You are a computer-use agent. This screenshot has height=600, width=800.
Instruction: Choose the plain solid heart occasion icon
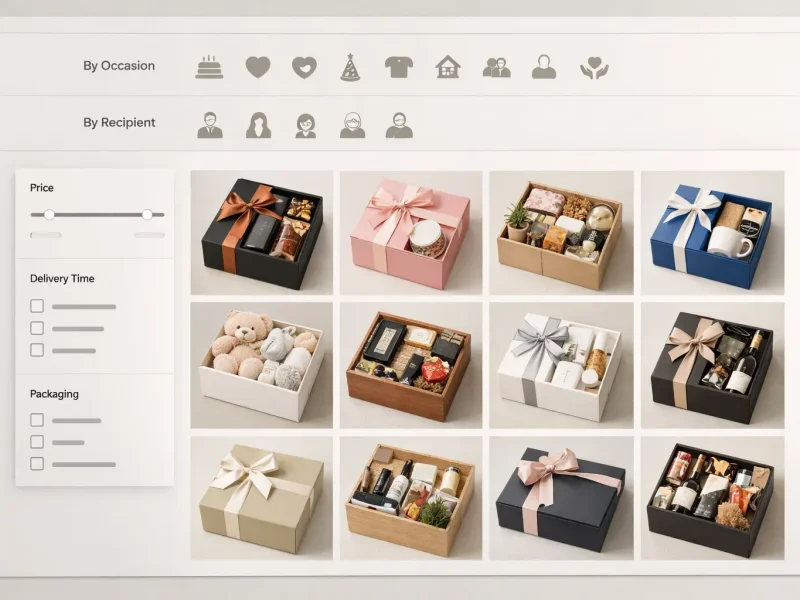[258, 67]
